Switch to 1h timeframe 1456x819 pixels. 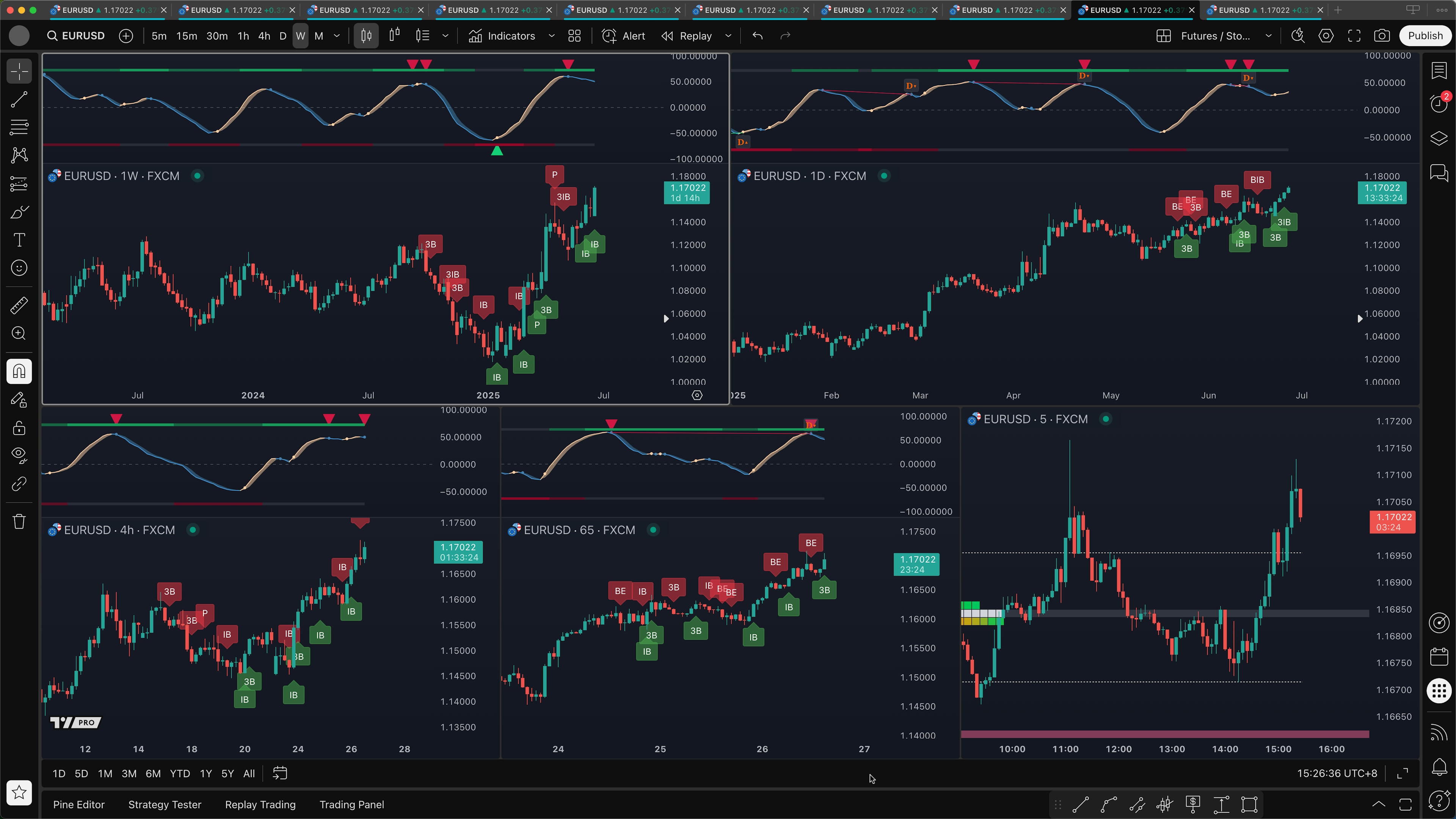tap(243, 36)
